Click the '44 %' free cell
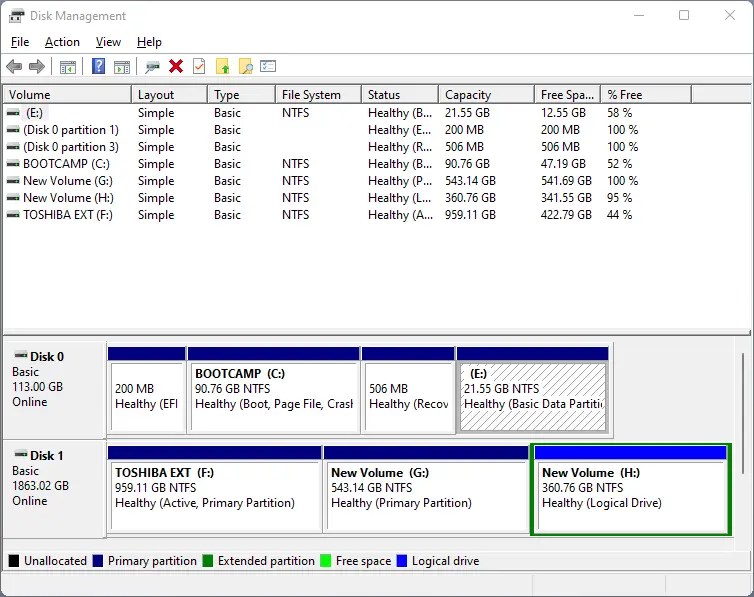The width and height of the screenshot is (754, 597). 619,215
